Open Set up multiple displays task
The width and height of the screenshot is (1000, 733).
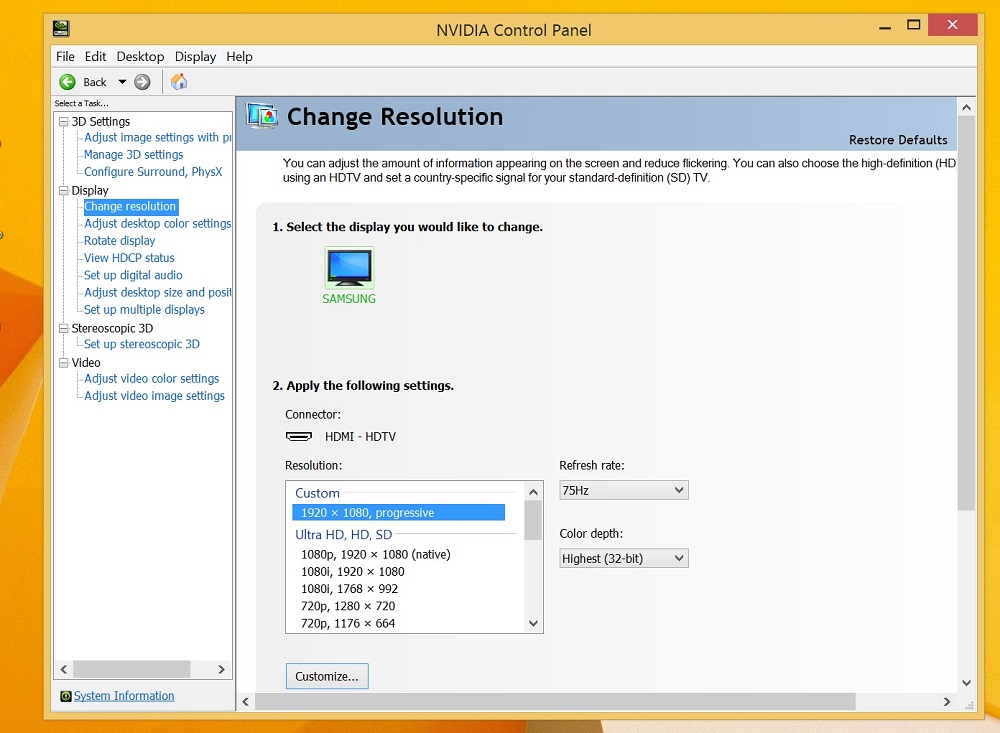pyautogui.click(x=144, y=310)
